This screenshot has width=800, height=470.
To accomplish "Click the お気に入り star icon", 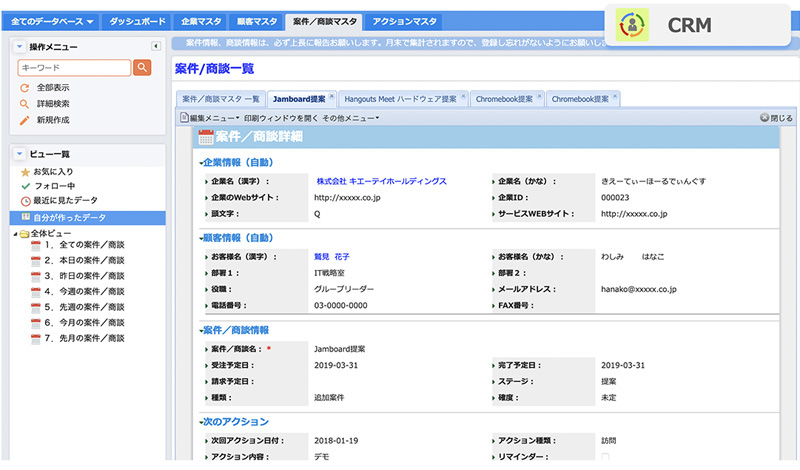I will pyautogui.click(x=25, y=172).
